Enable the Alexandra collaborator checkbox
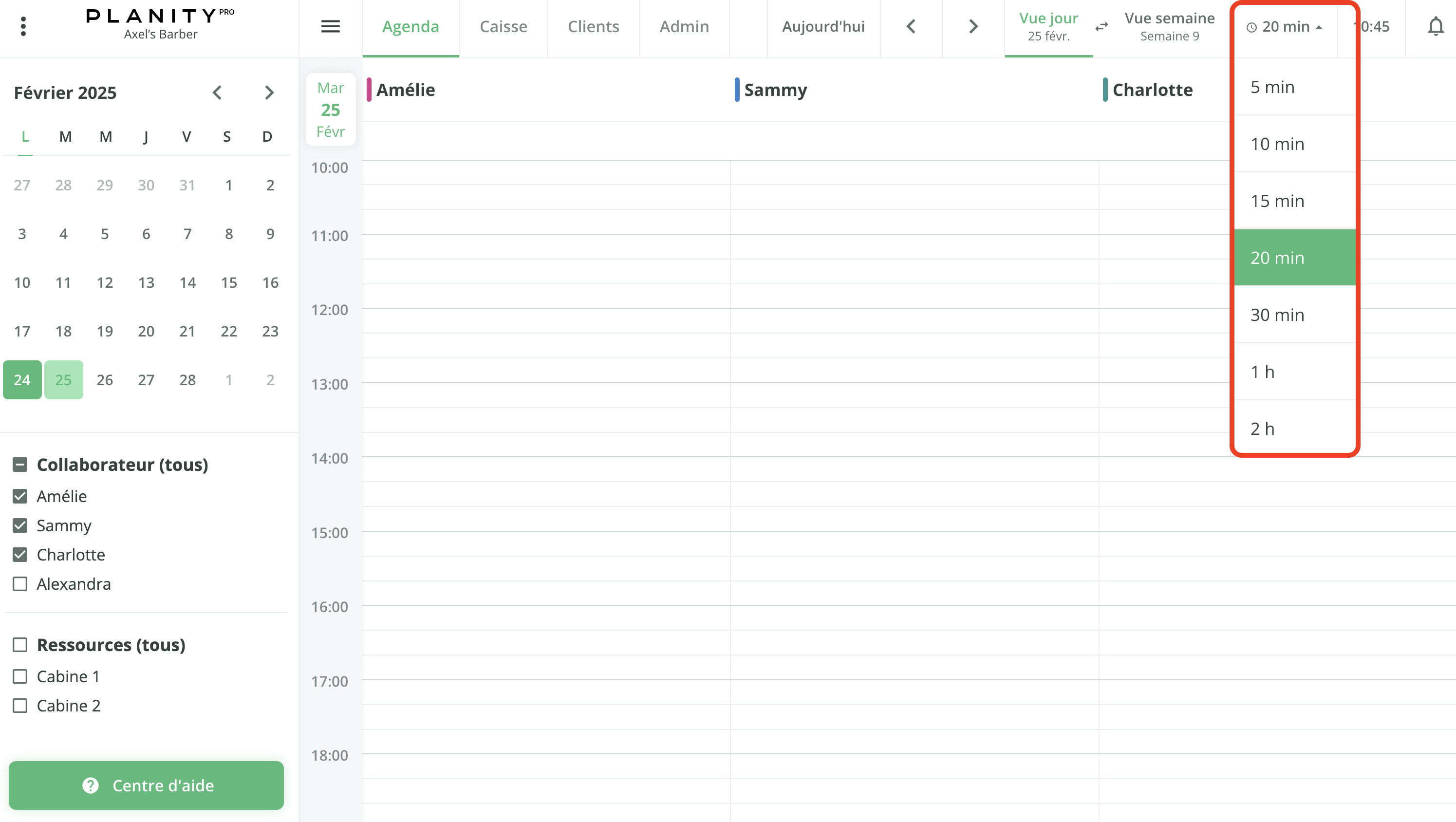 [x=20, y=583]
